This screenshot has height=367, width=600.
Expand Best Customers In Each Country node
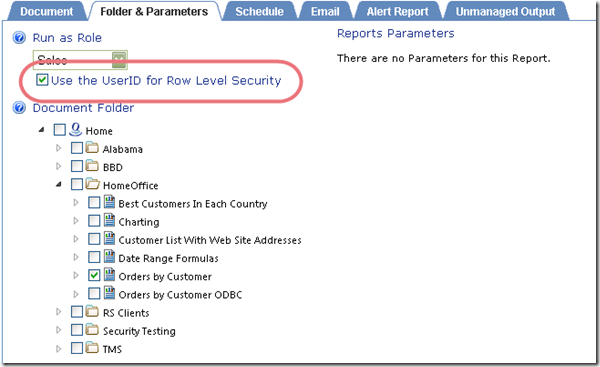(x=76, y=202)
